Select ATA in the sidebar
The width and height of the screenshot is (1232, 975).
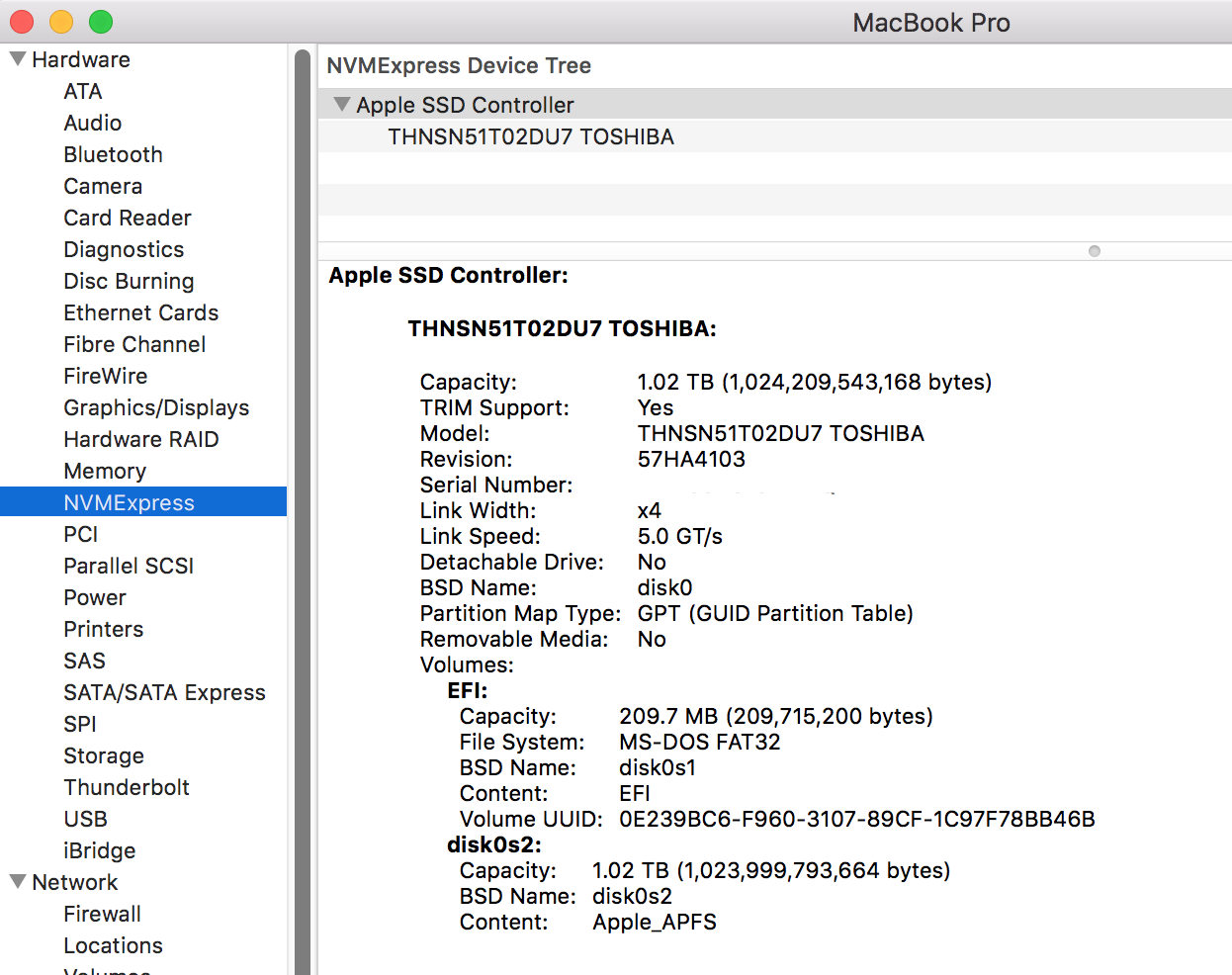(x=83, y=91)
